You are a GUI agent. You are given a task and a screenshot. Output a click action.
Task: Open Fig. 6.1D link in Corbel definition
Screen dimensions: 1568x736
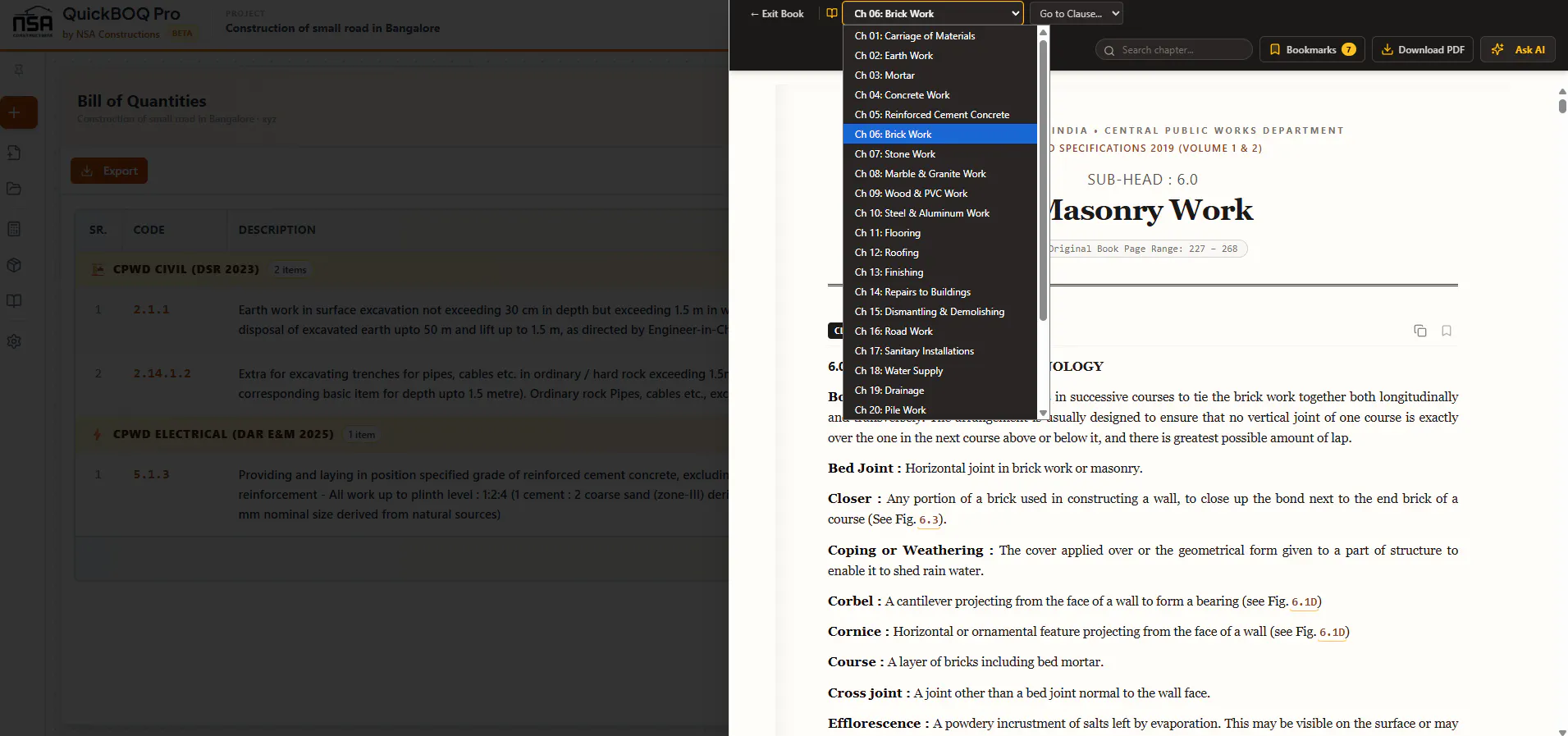tap(1304, 601)
